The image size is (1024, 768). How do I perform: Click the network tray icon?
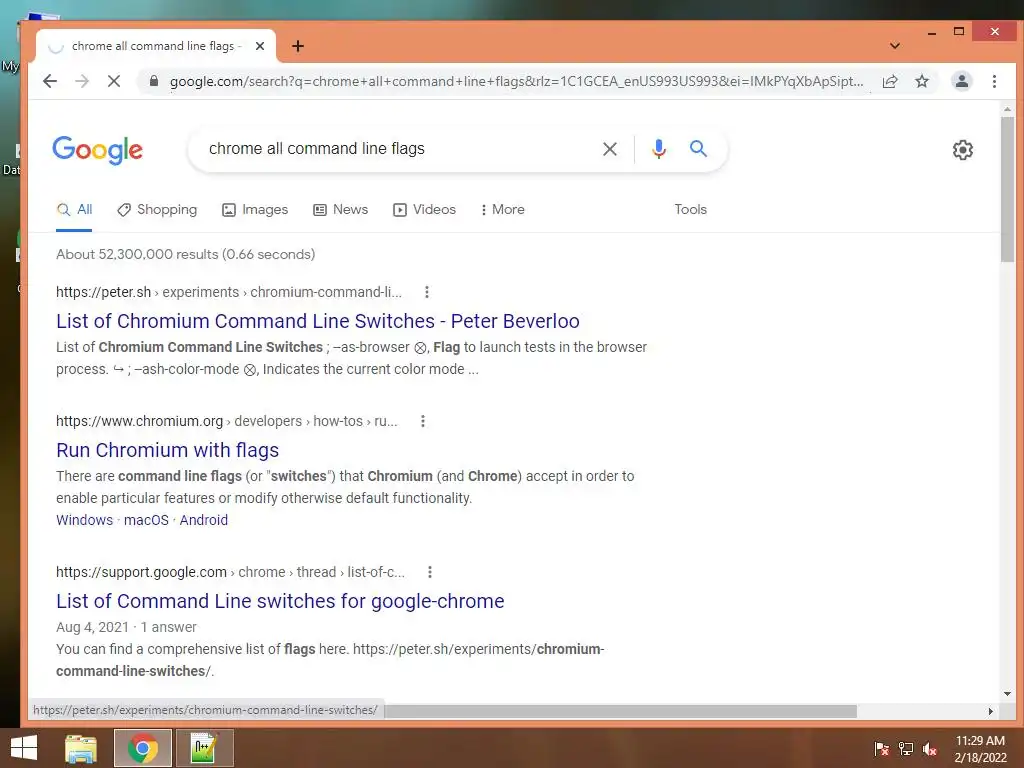(x=906, y=749)
